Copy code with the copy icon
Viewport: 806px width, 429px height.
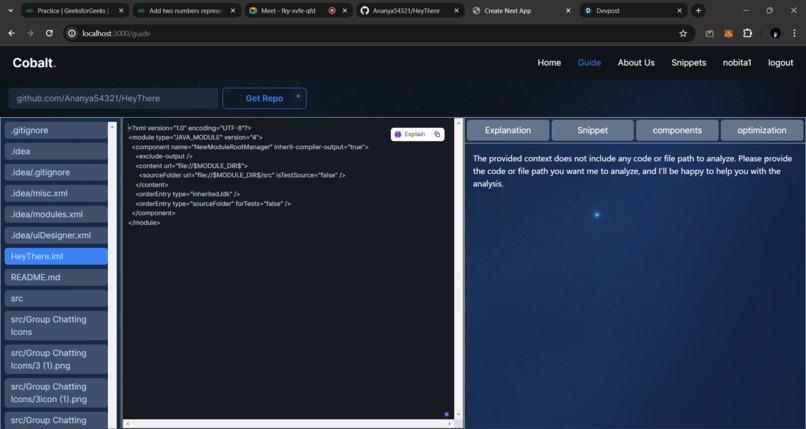coord(437,134)
